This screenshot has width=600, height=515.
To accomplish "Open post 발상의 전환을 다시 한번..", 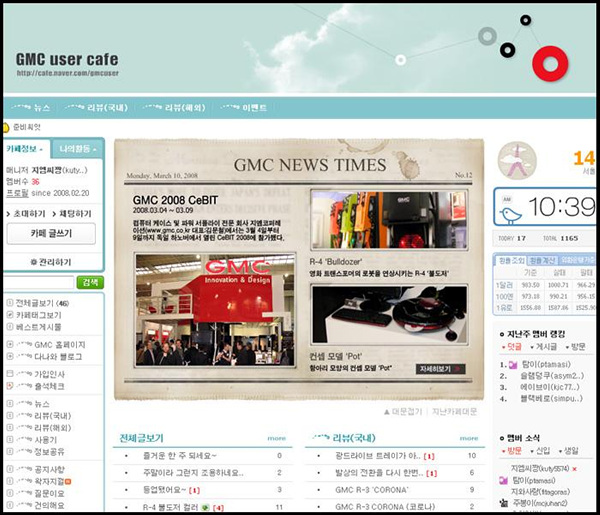I will (x=378, y=473).
